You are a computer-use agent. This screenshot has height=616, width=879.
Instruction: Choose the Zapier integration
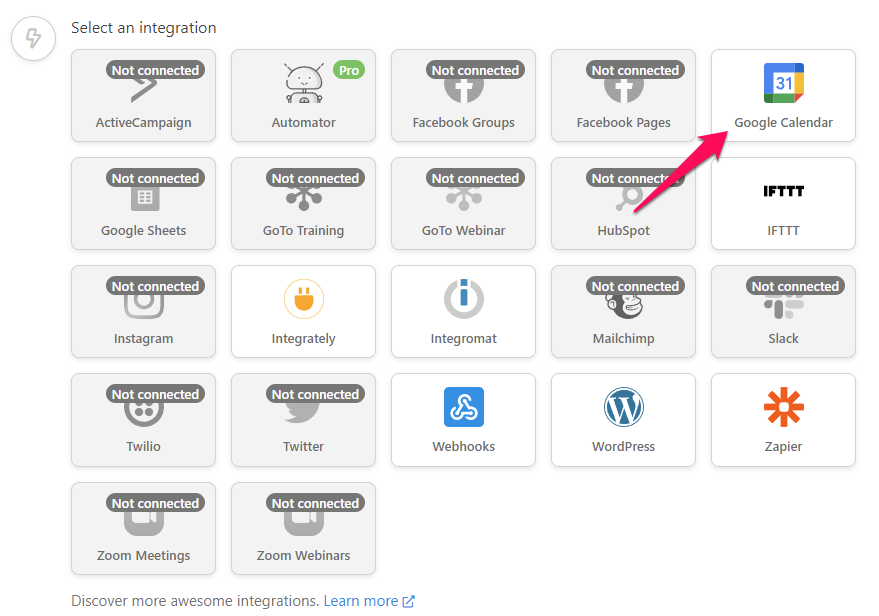[x=784, y=420]
